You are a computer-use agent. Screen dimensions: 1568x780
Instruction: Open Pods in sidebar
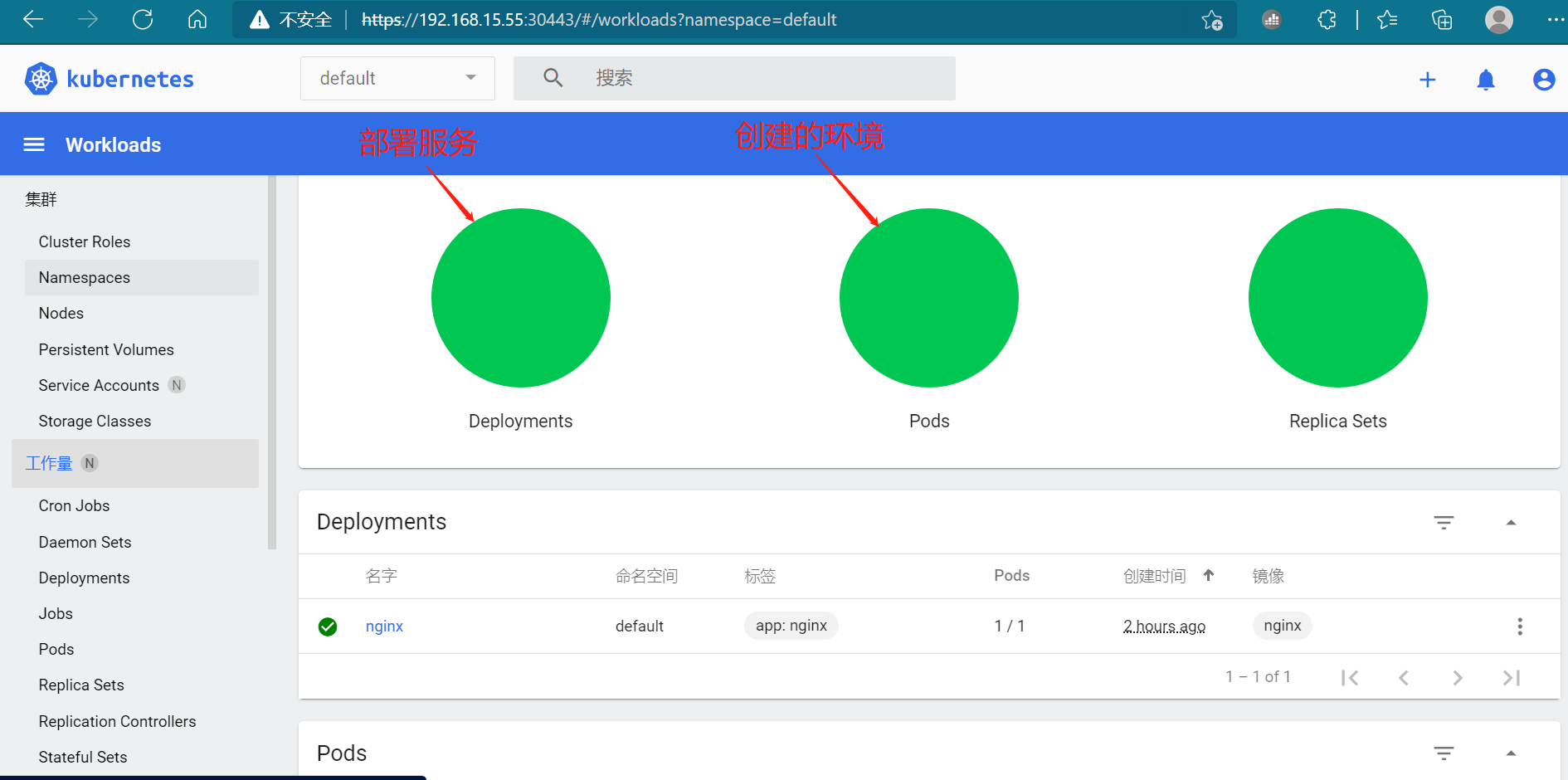tap(56, 649)
